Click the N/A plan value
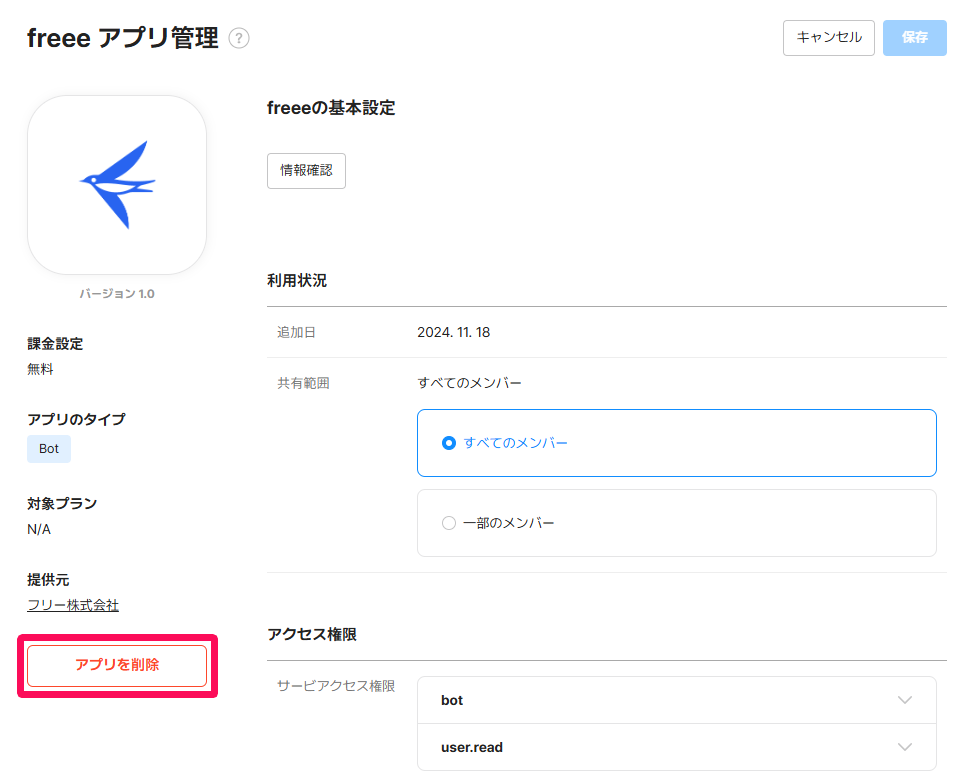965x782 pixels. pyautogui.click(x=39, y=529)
